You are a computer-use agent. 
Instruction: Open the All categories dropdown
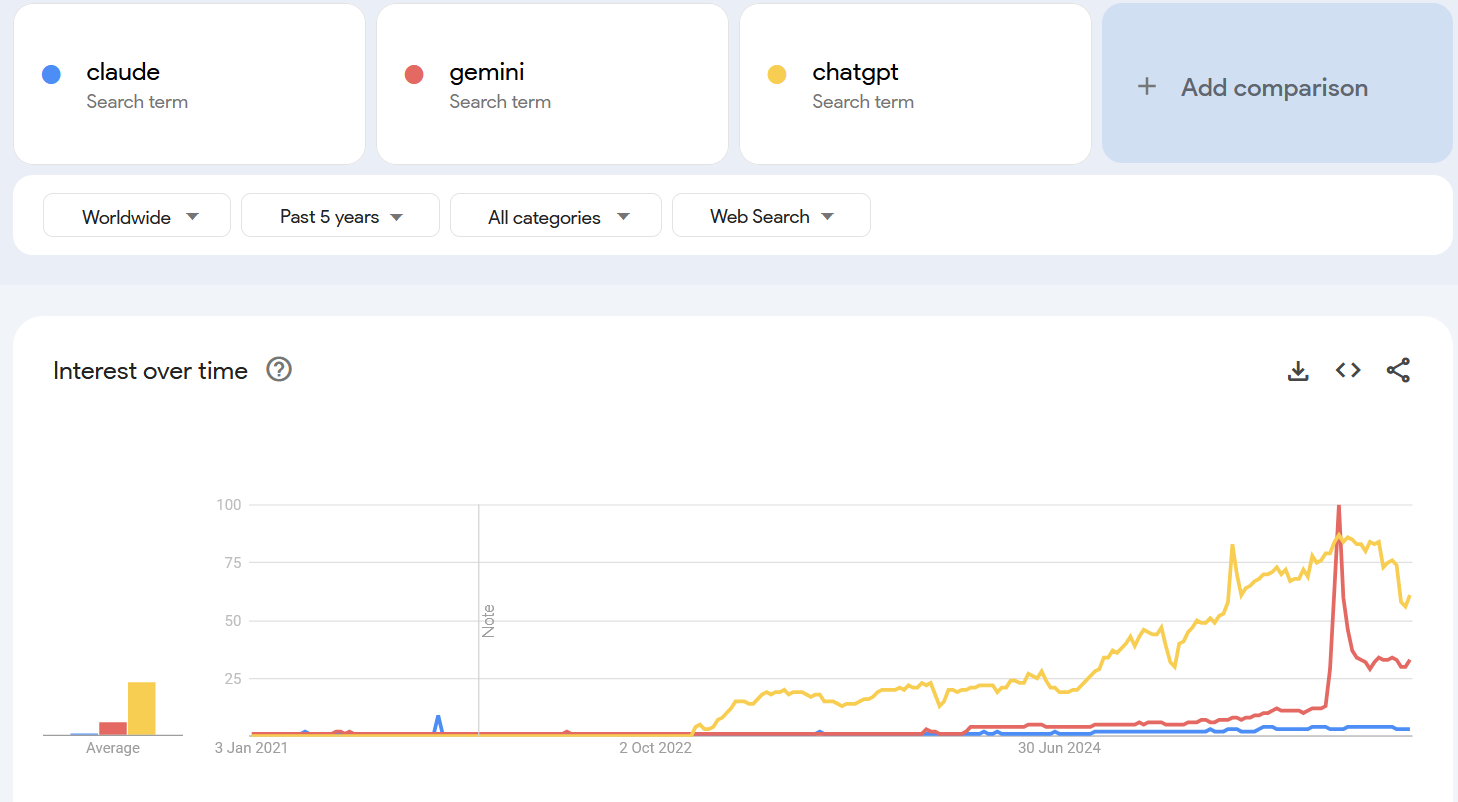pyautogui.click(x=556, y=216)
